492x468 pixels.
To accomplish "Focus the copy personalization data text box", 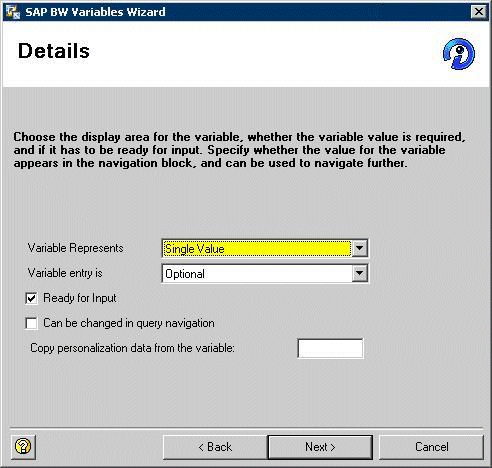I will click(330, 348).
